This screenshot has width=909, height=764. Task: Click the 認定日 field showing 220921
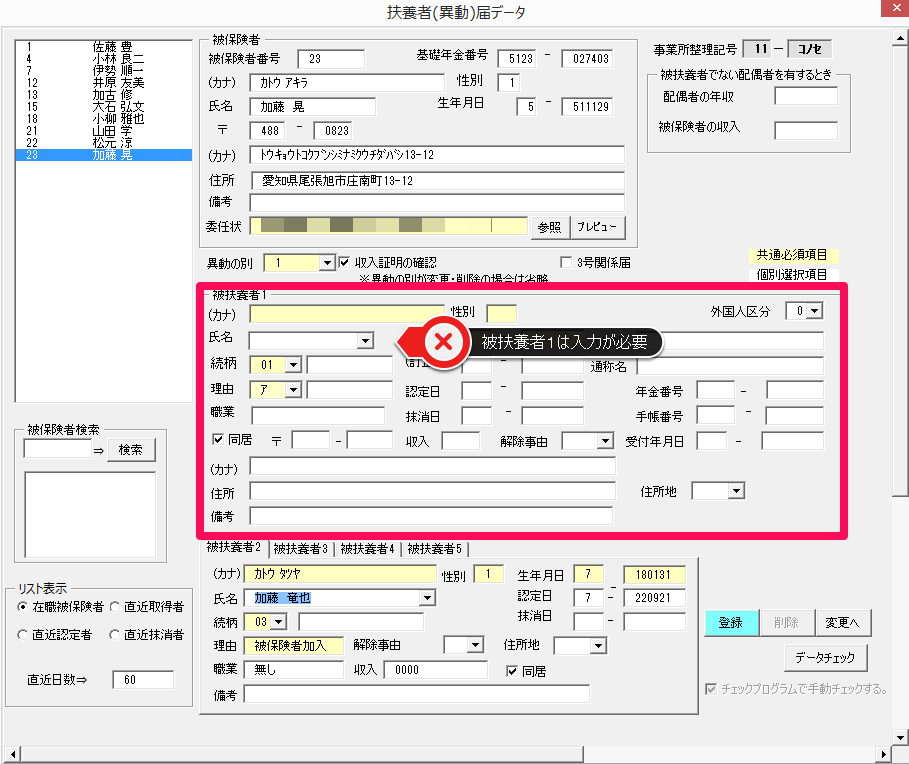(654, 598)
